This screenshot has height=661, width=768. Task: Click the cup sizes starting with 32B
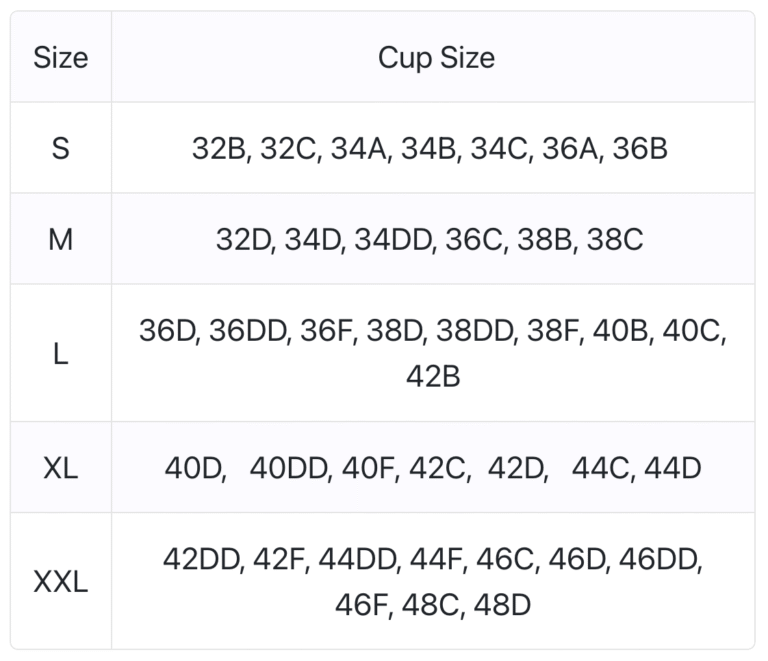click(430, 148)
